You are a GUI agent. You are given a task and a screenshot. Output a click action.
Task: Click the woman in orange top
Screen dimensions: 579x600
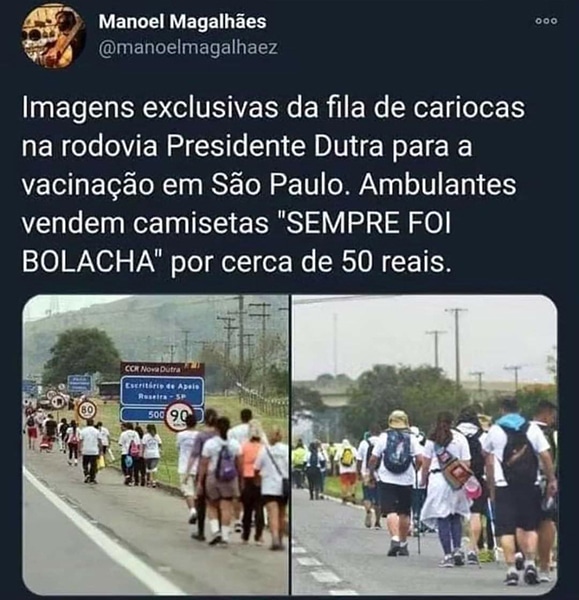pyautogui.click(x=252, y=482)
